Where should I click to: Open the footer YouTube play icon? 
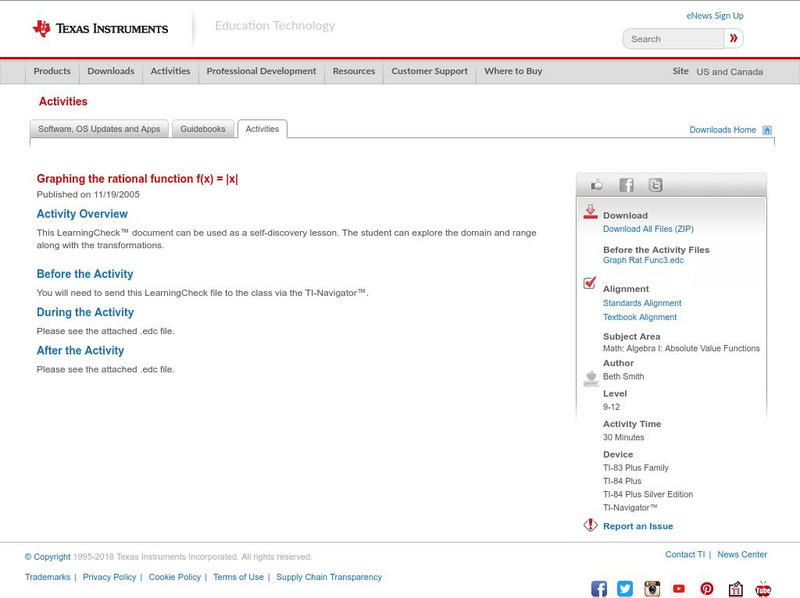[x=679, y=588]
